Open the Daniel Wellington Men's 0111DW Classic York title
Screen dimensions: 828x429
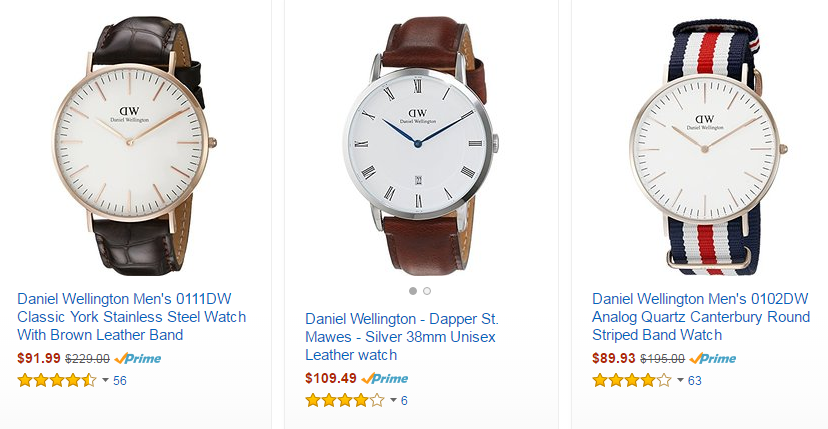pyautogui.click(x=131, y=317)
